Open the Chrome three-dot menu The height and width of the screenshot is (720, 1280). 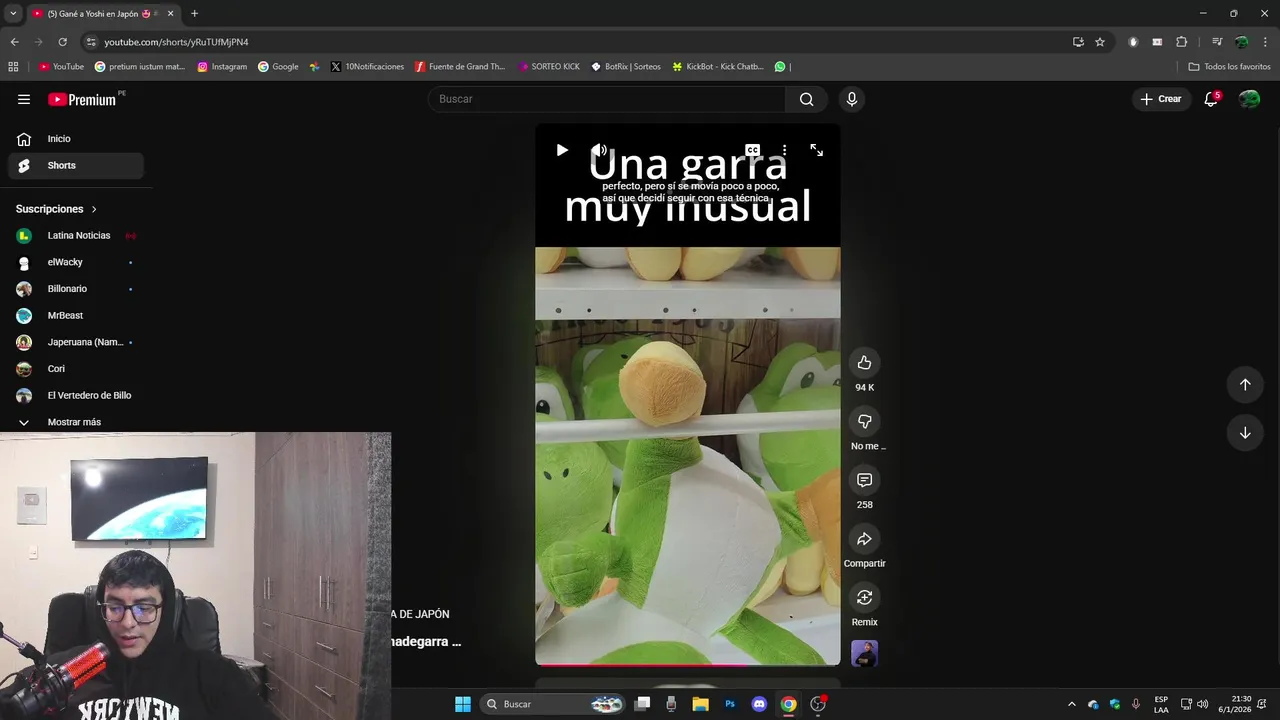1266,42
